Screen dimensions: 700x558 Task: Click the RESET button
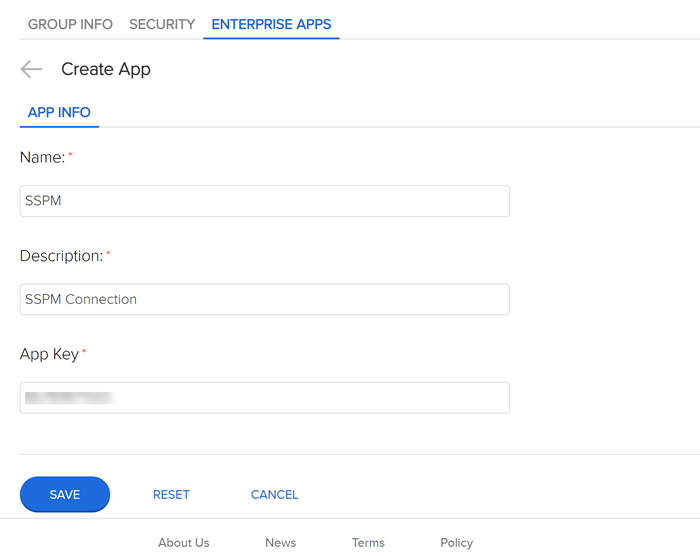click(171, 494)
